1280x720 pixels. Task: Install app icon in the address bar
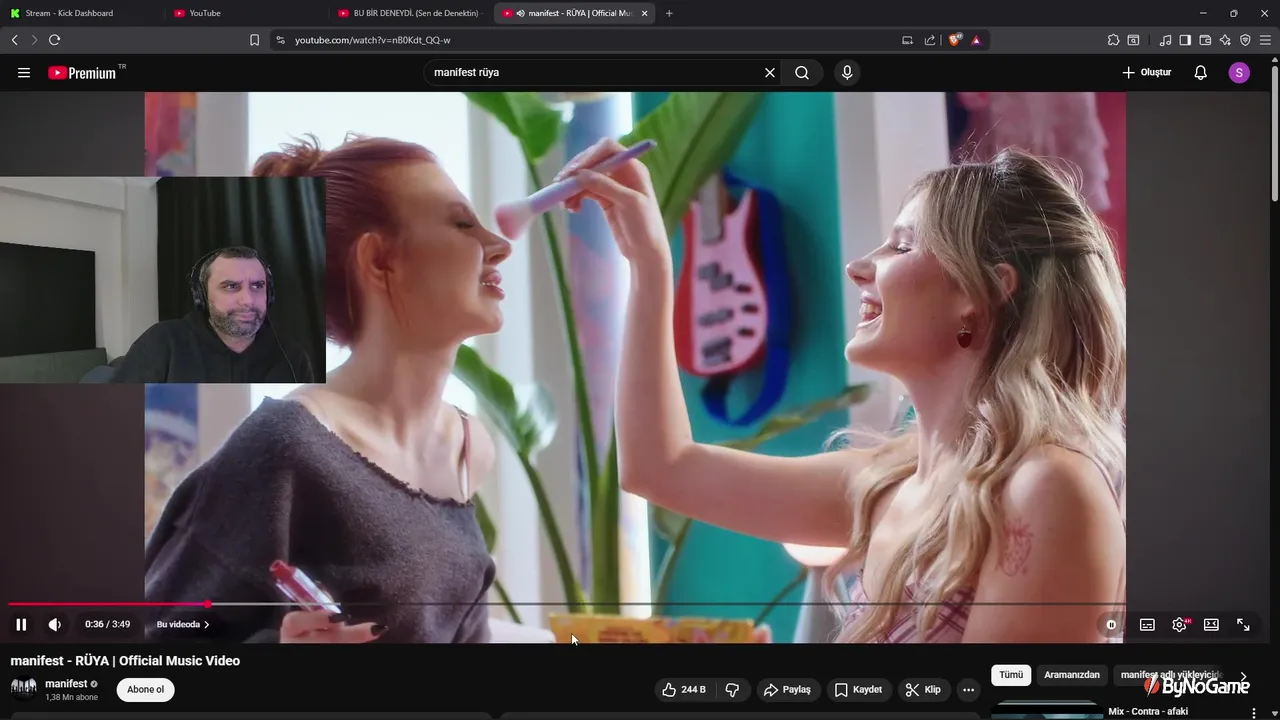point(907,40)
